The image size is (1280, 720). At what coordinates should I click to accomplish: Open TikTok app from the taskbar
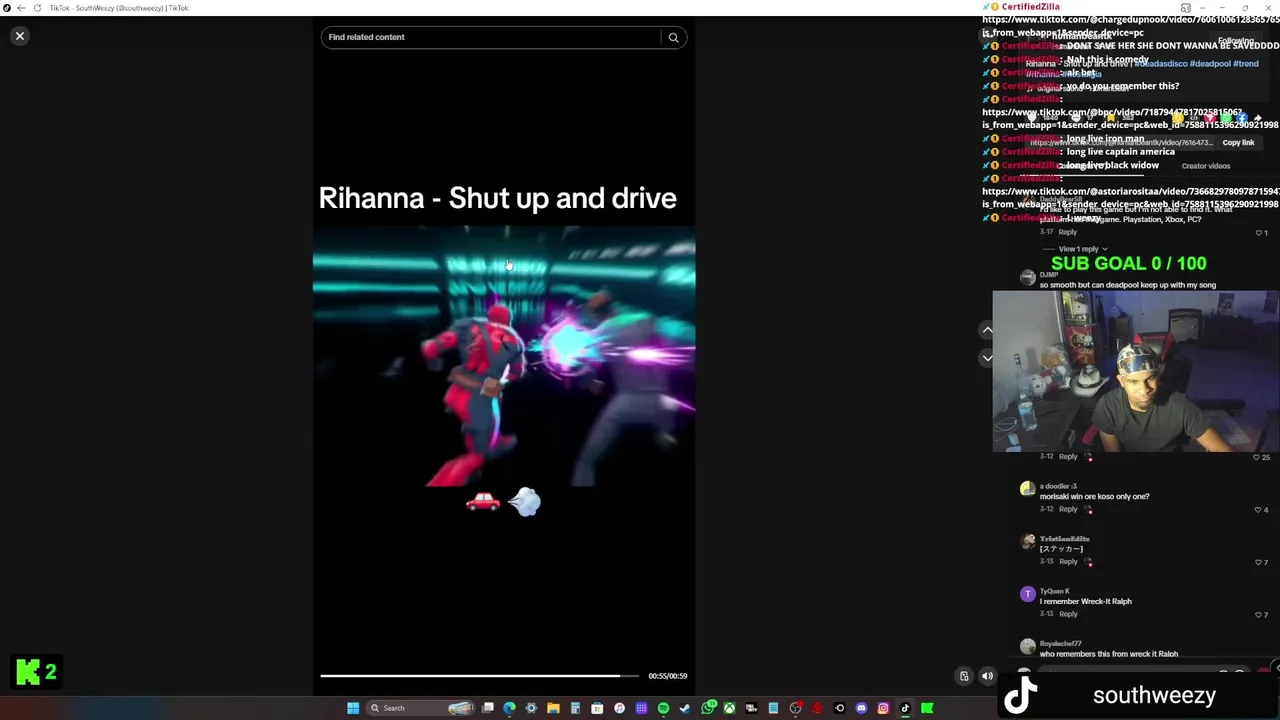[905, 708]
